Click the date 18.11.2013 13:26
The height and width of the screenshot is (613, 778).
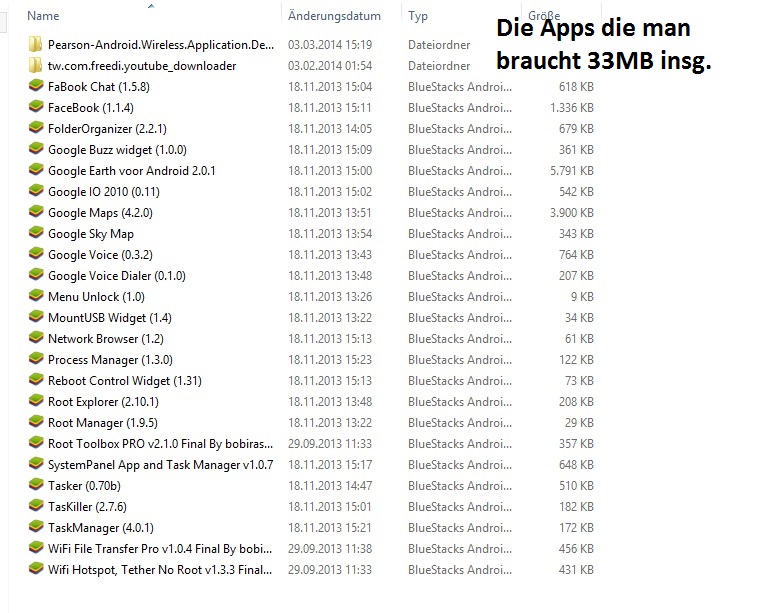click(330, 297)
